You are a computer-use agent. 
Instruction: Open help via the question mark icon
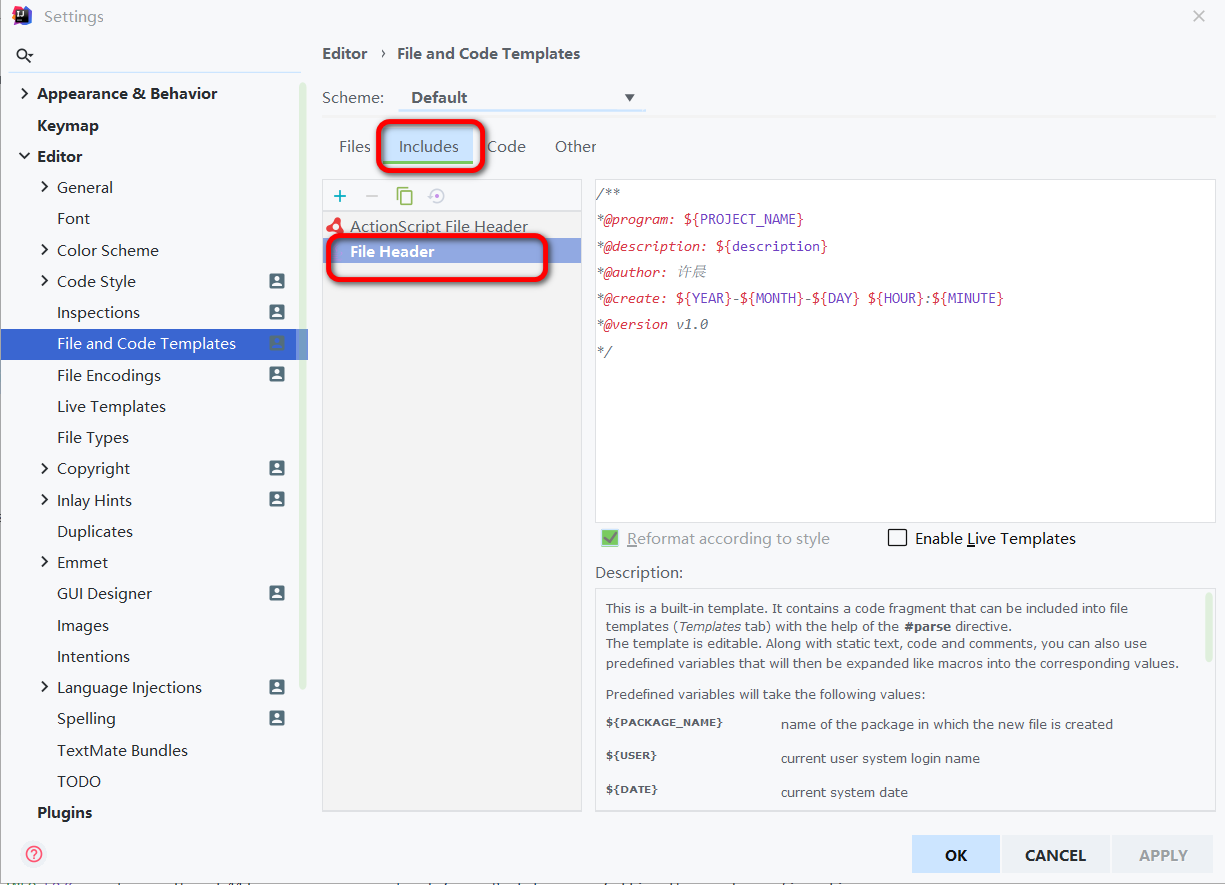coord(34,854)
